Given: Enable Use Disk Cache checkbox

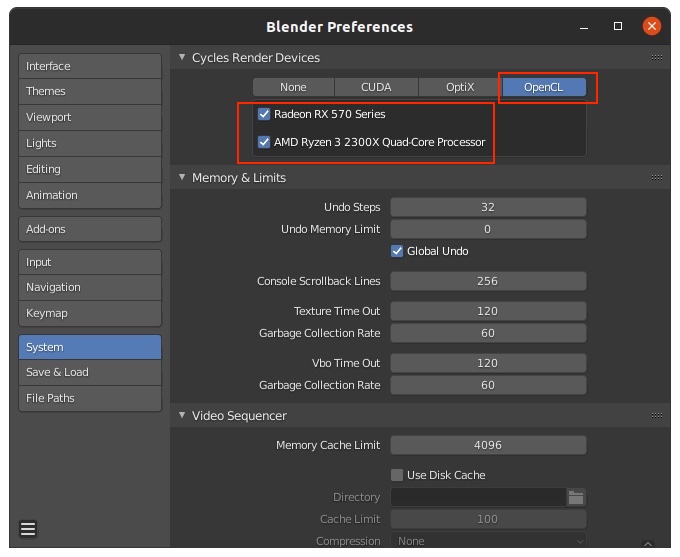Looking at the screenshot, I should pyautogui.click(x=397, y=475).
